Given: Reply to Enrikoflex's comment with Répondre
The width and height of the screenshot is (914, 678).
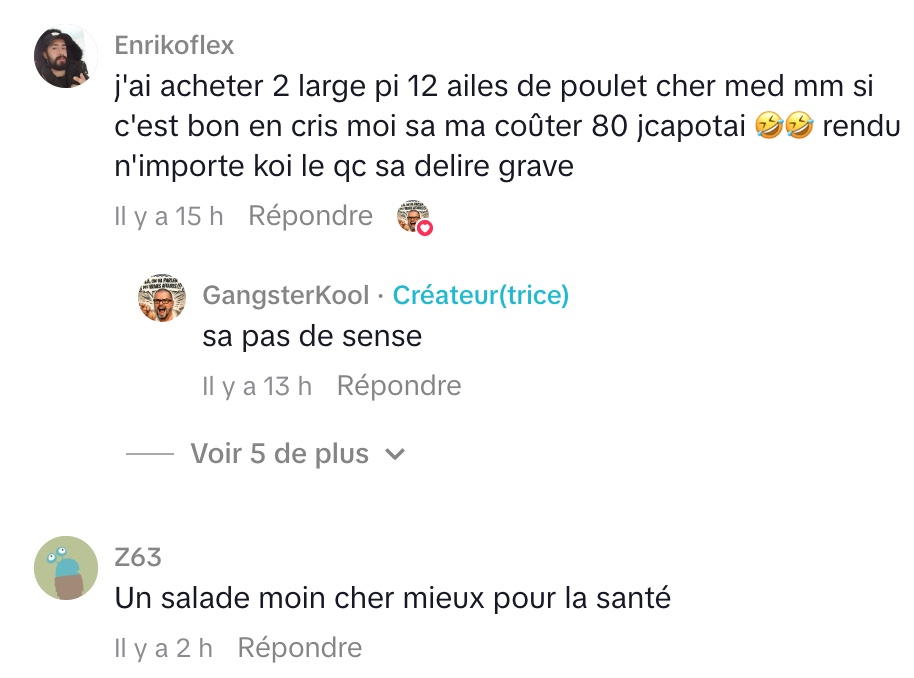Looking at the screenshot, I should (x=310, y=216).
